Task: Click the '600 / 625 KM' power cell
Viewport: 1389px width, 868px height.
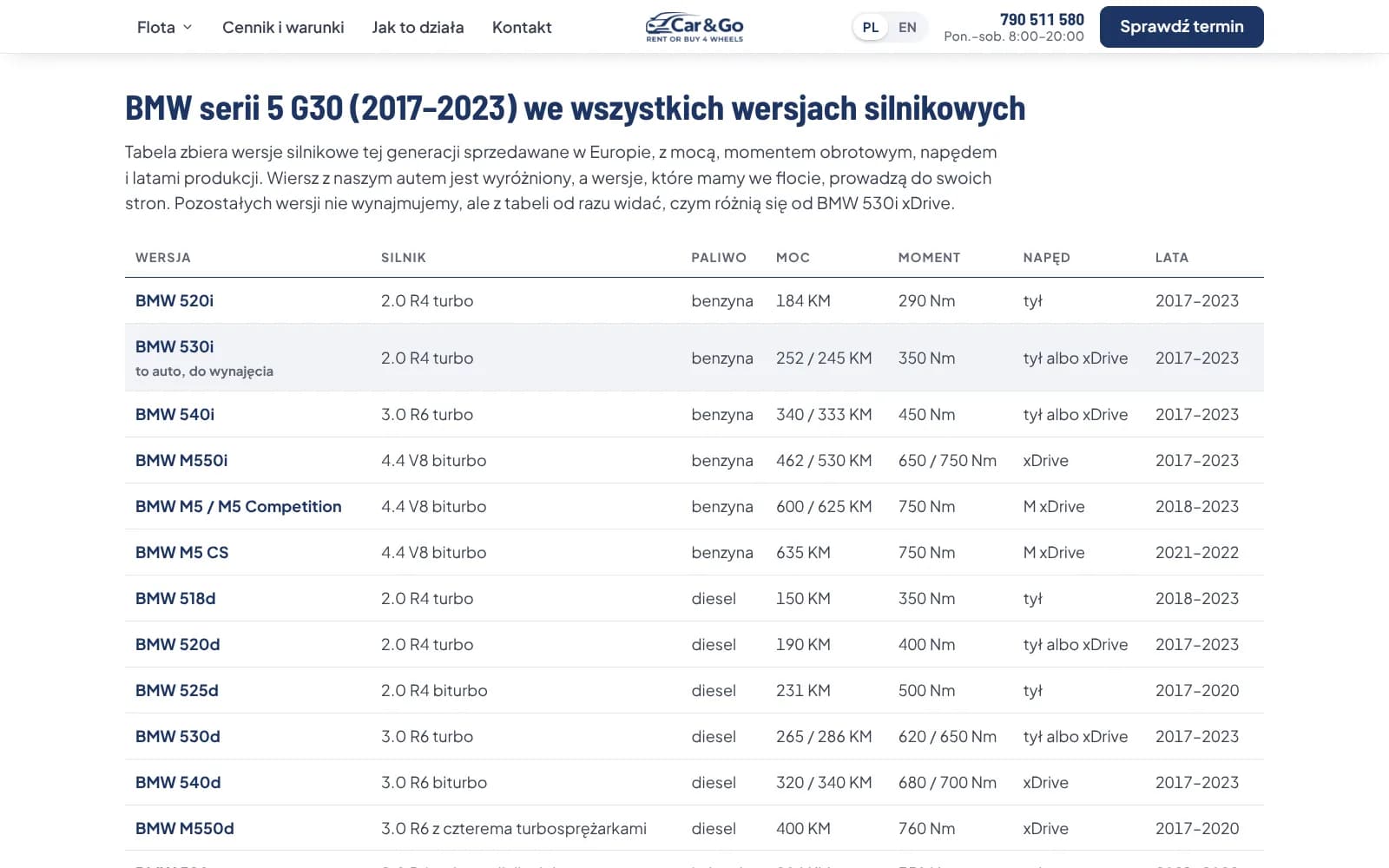Action: click(824, 507)
